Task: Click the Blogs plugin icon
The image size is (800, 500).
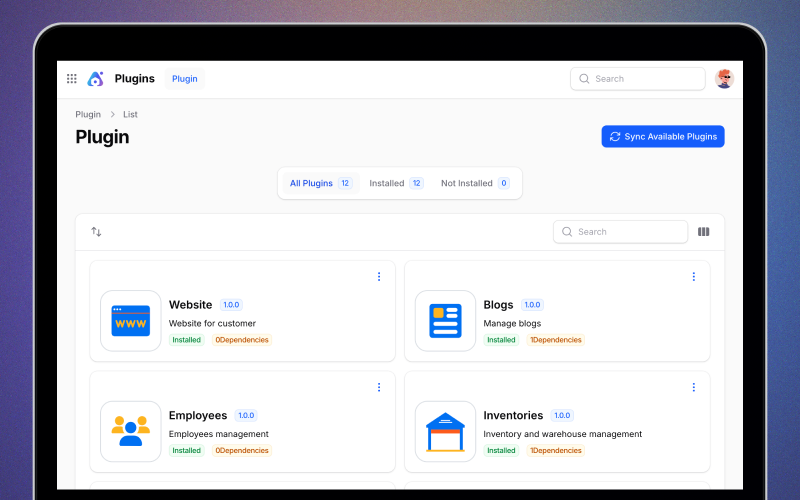Action: click(445, 321)
